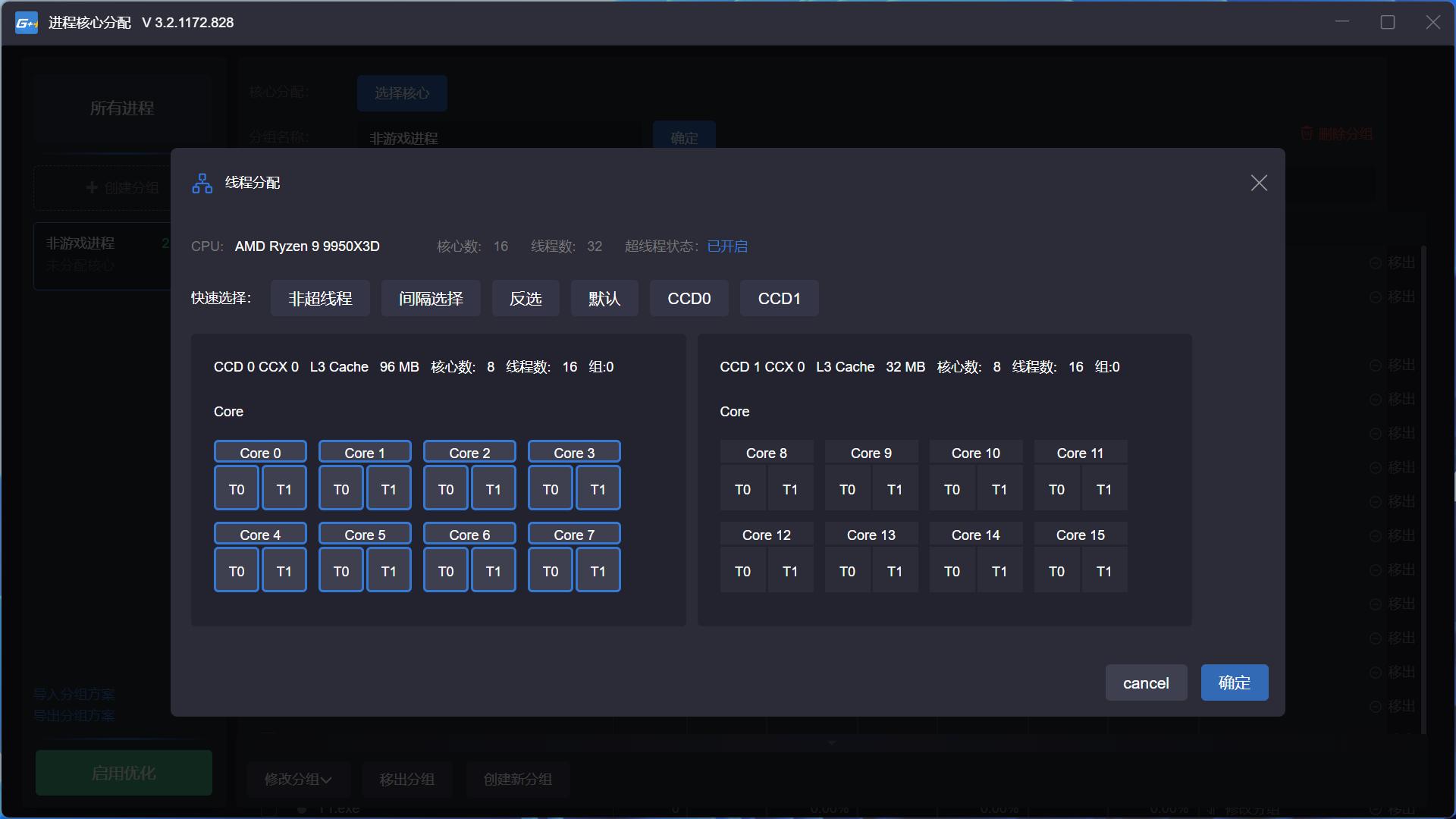Select the 选择核心 option
The width and height of the screenshot is (1456, 819).
(402, 93)
